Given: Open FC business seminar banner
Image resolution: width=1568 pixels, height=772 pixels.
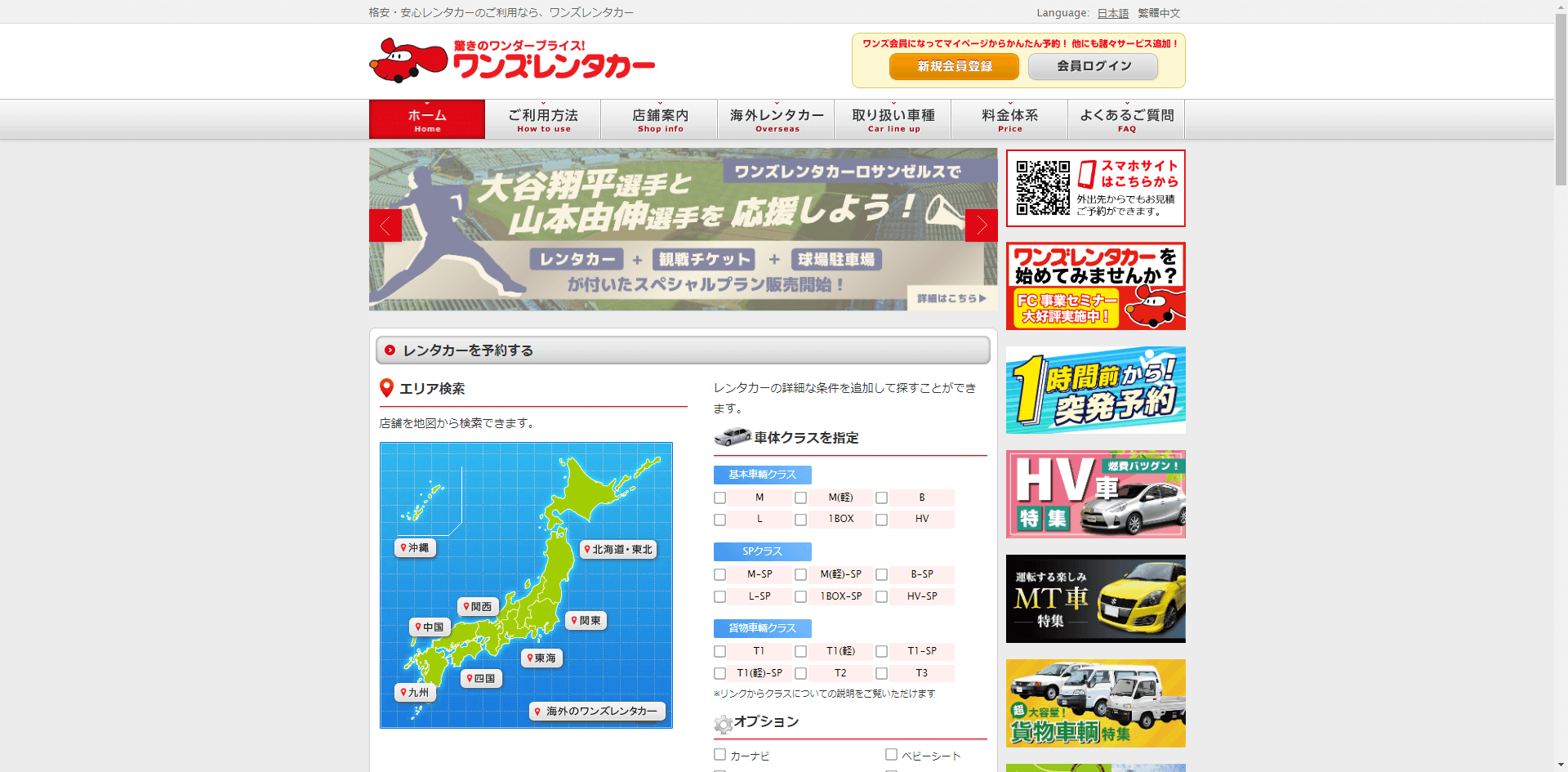Looking at the screenshot, I should [1096, 286].
